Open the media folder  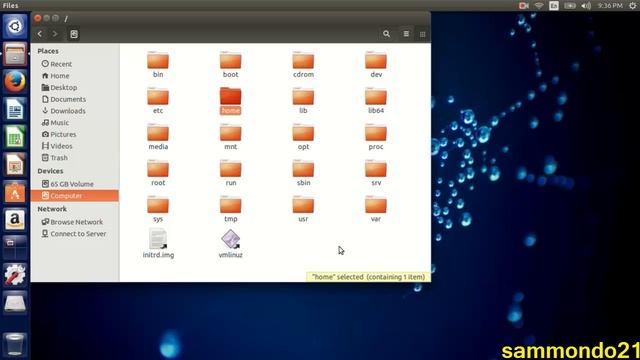pos(158,136)
